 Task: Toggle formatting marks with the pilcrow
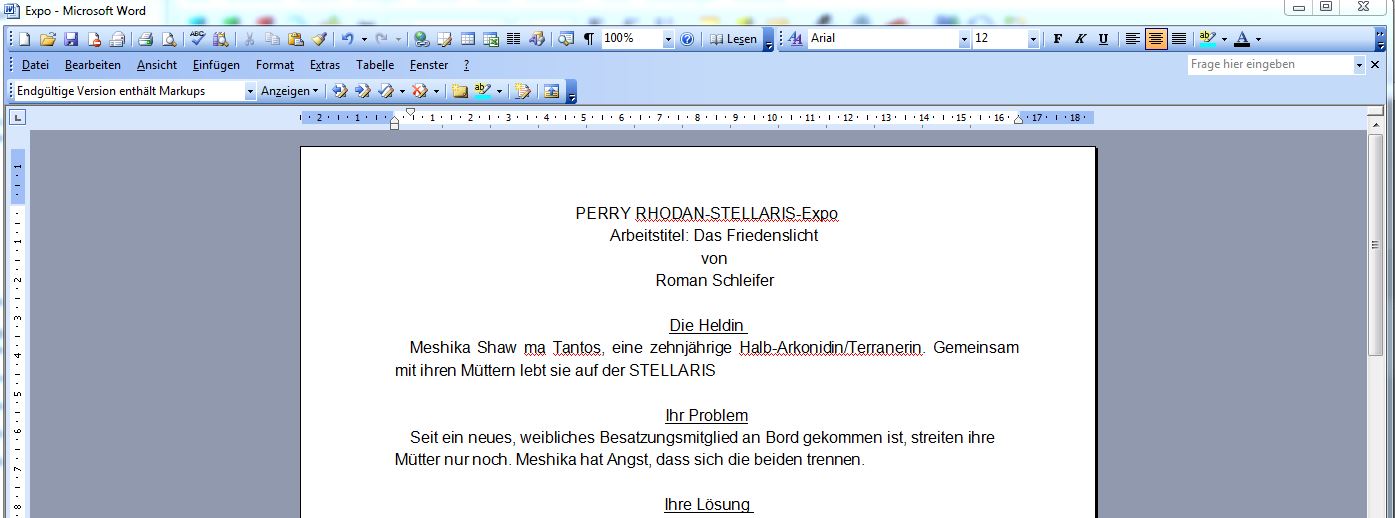click(589, 39)
